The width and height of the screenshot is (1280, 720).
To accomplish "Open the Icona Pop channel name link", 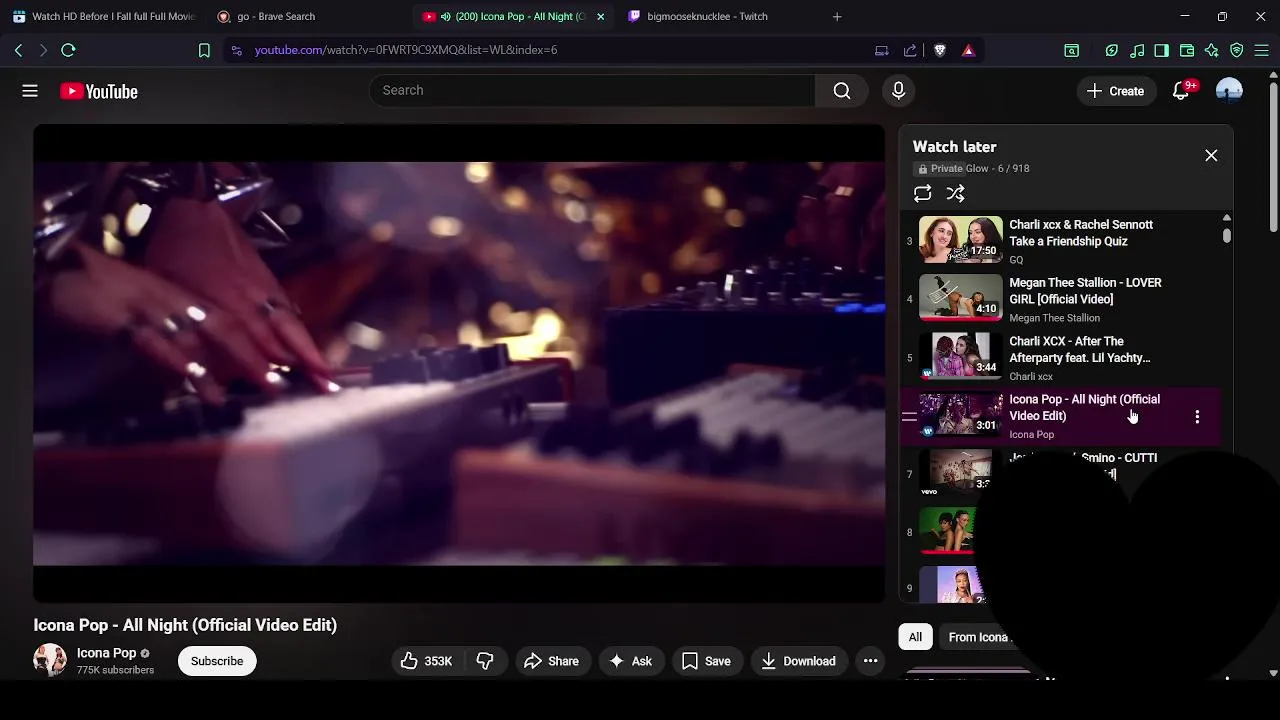I will tap(106, 653).
